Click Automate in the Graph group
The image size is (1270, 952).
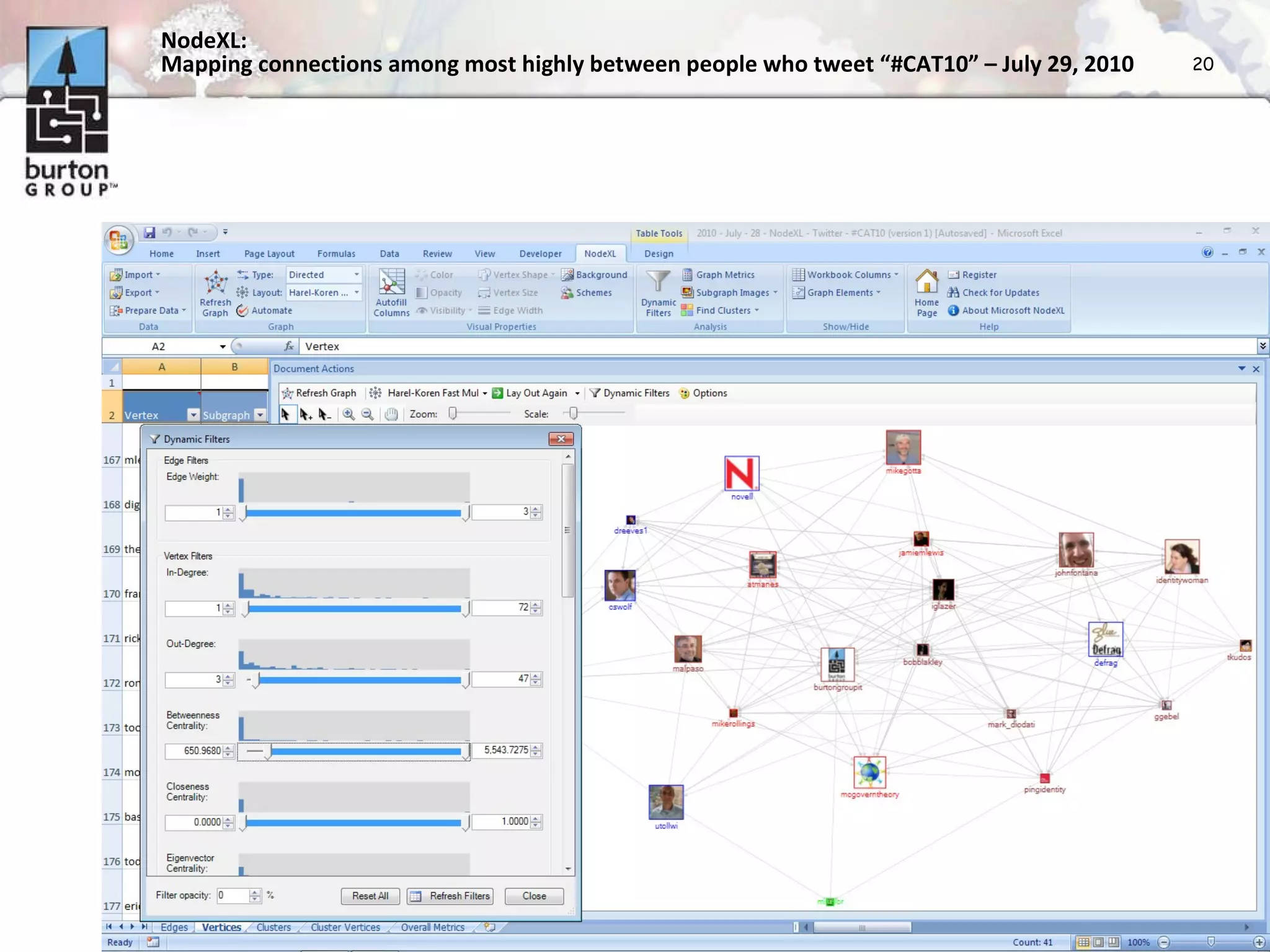coord(264,311)
